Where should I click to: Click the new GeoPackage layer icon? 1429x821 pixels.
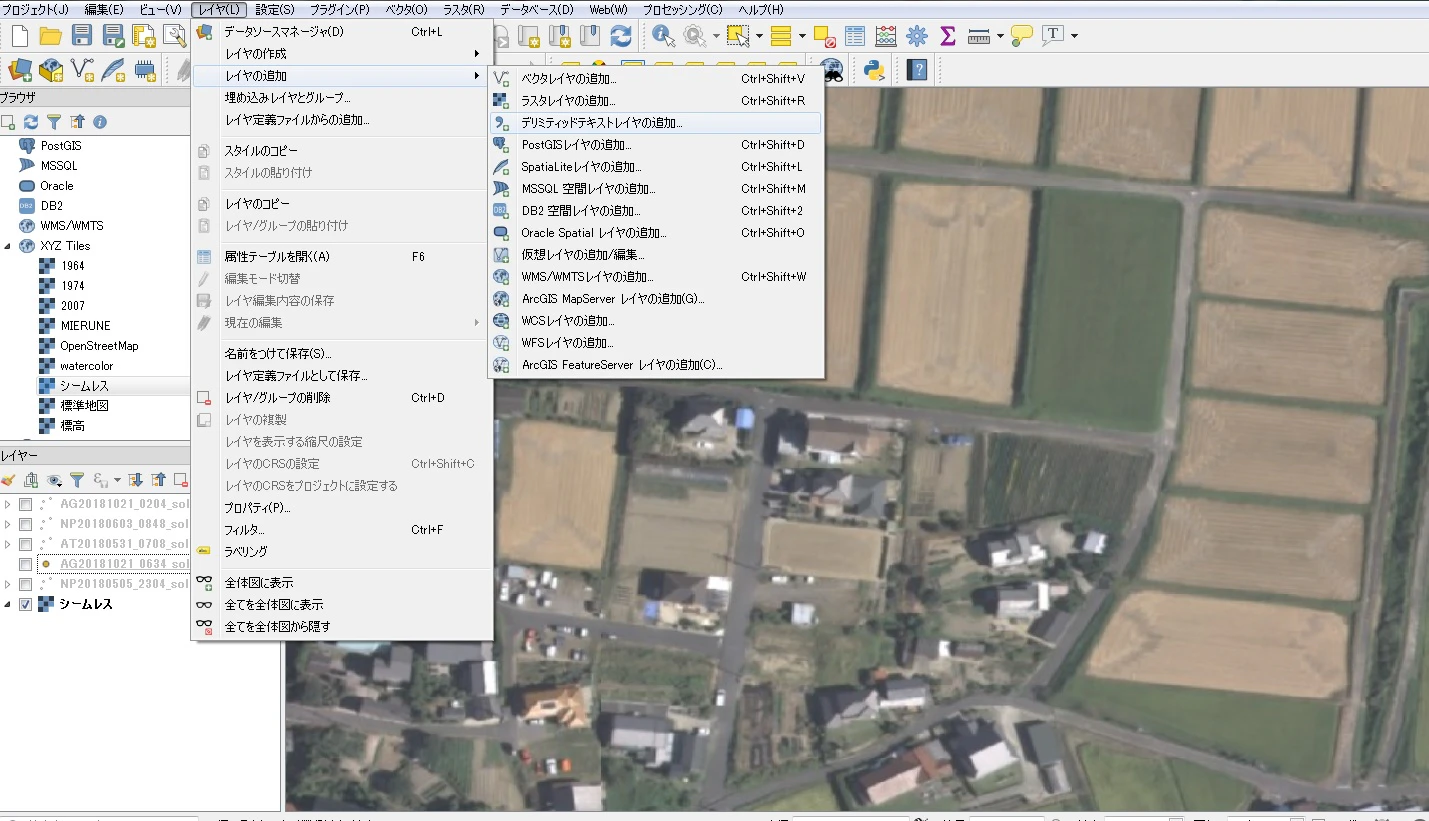click(x=50, y=69)
